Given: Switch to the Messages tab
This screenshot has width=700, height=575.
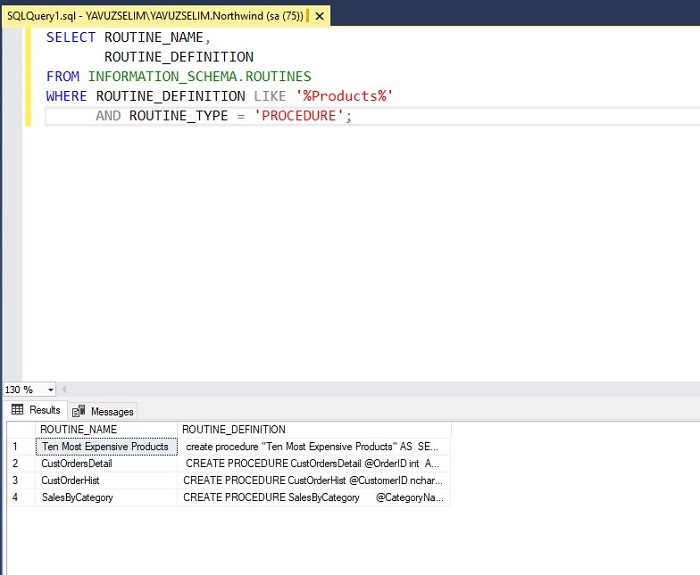Looking at the screenshot, I should point(103,411).
